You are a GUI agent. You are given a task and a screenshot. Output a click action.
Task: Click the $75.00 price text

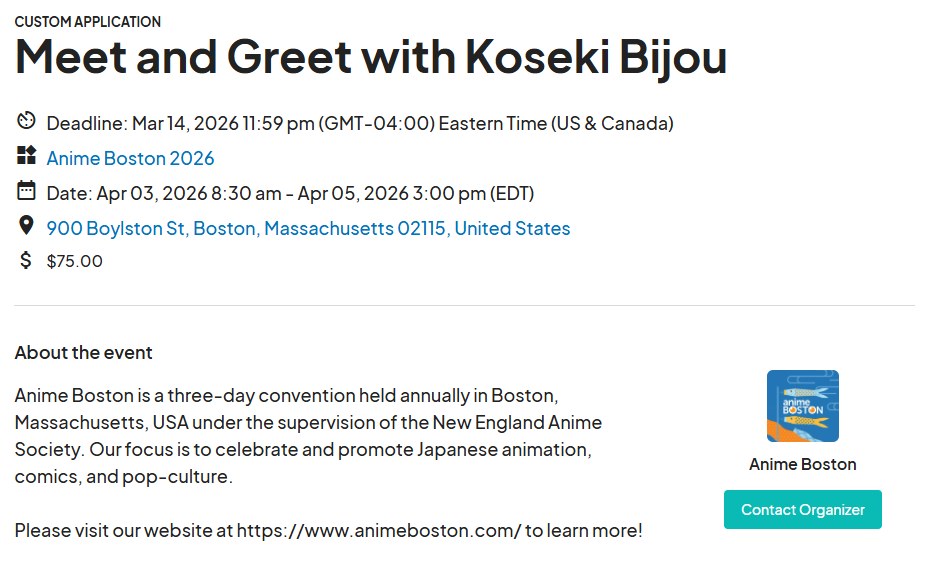click(75, 262)
